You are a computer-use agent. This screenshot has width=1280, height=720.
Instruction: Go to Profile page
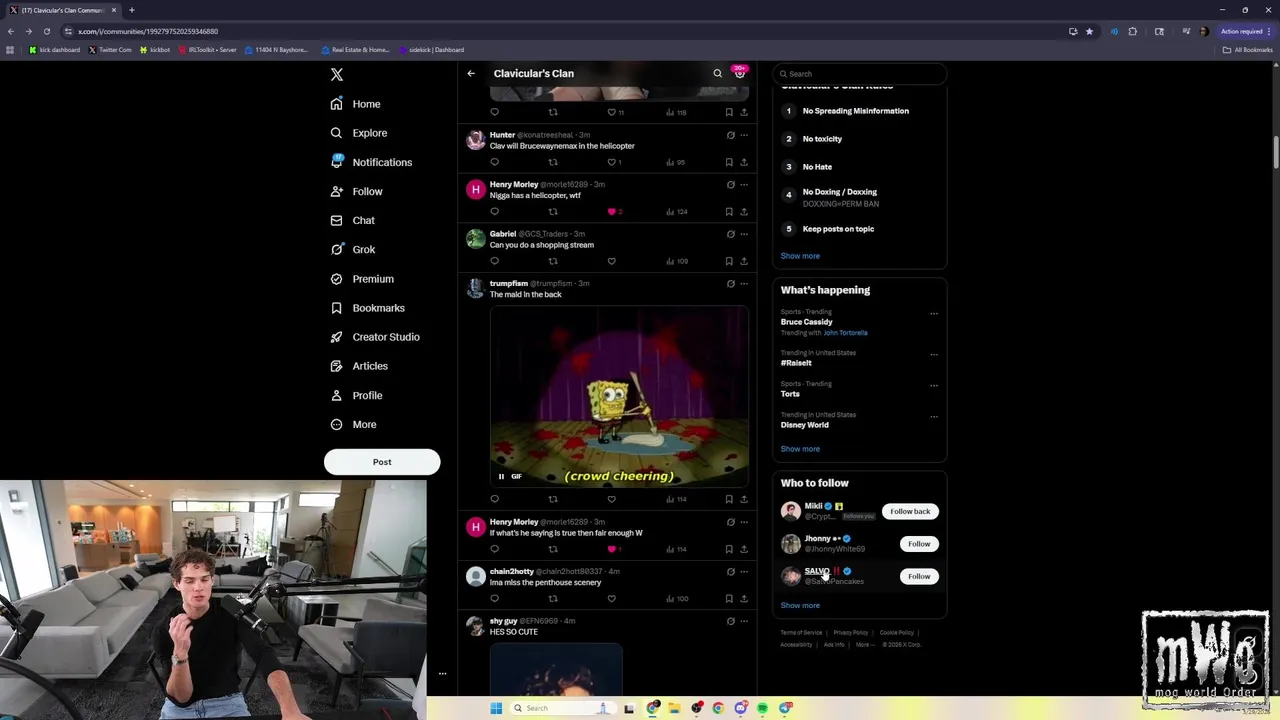(356, 395)
